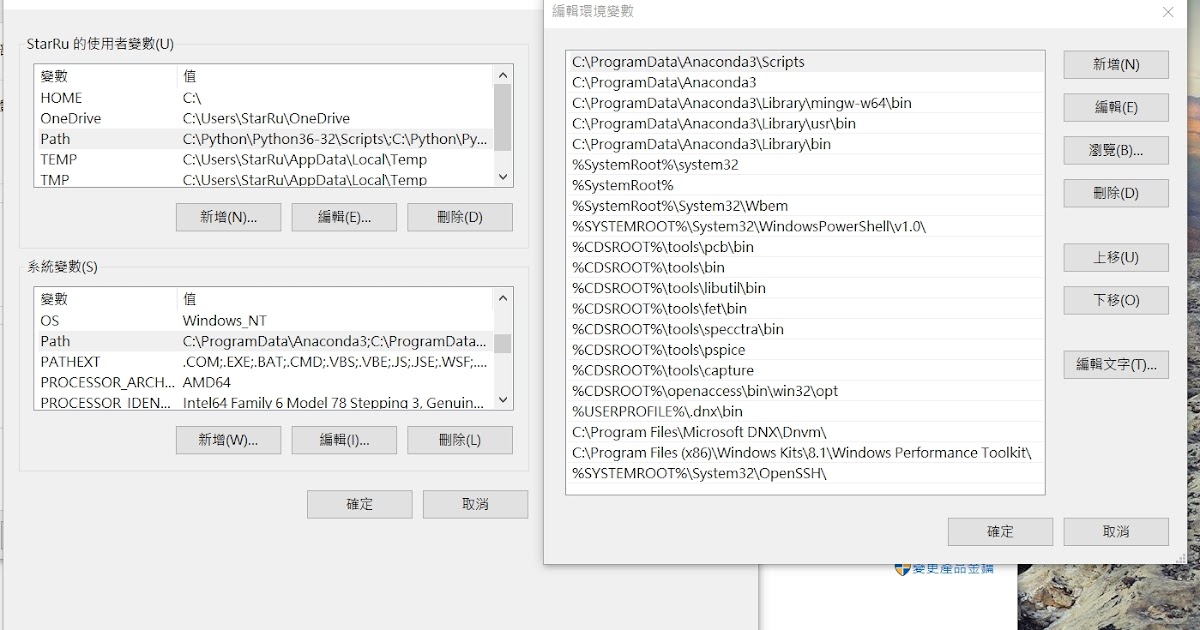Move entry up with 上移(U)
Viewport: 1200px width, 630px height.
[1116, 257]
